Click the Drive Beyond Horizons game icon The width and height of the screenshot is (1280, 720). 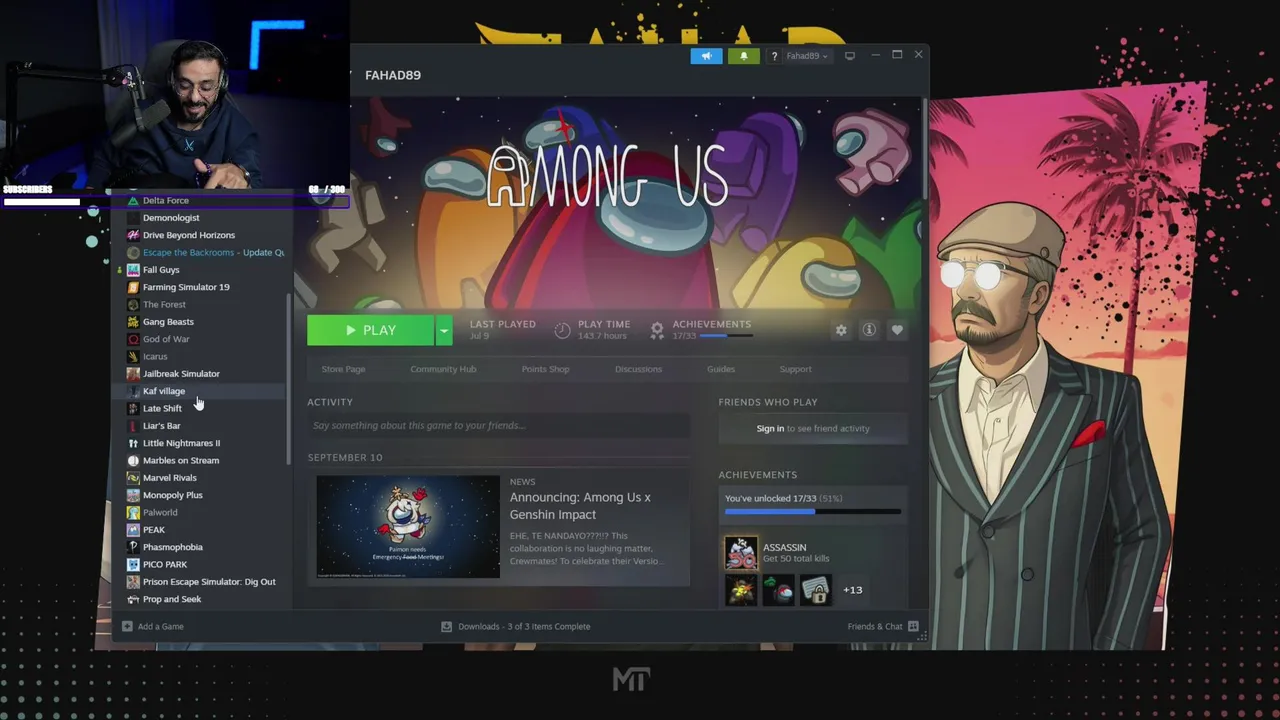[133, 235]
